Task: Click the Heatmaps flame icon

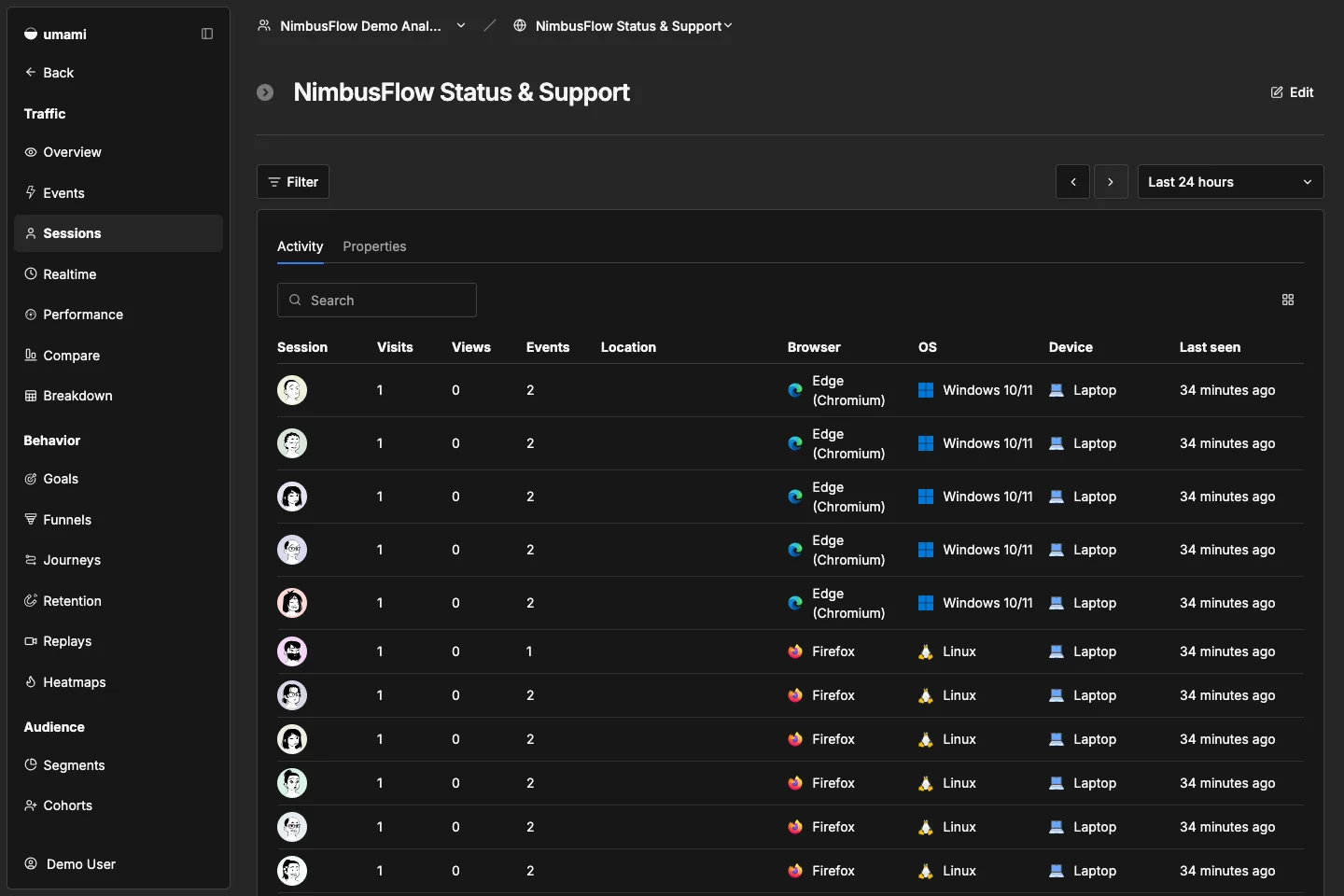Action: (x=31, y=682)
